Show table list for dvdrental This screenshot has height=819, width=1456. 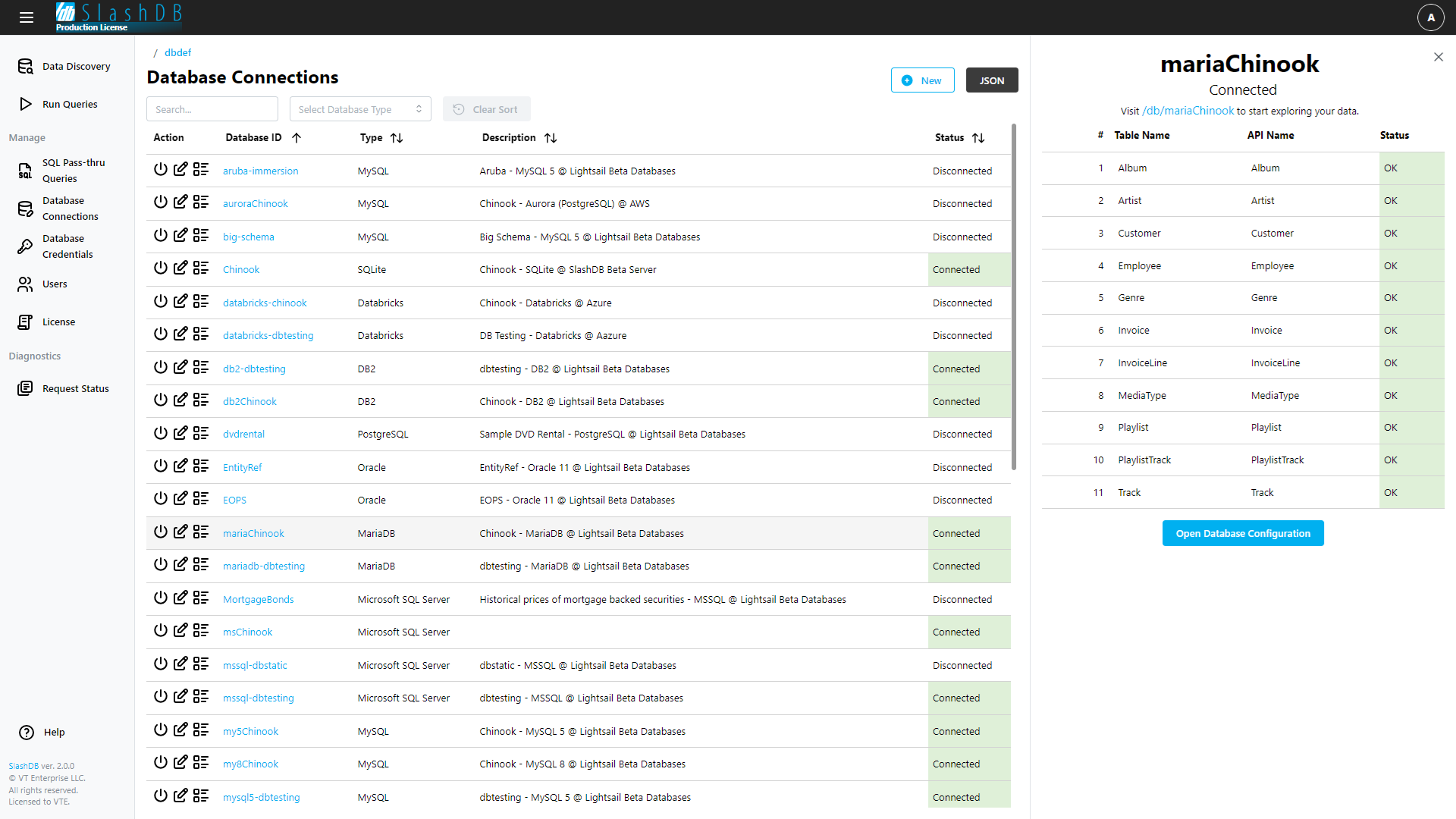(x=201, y=433)
